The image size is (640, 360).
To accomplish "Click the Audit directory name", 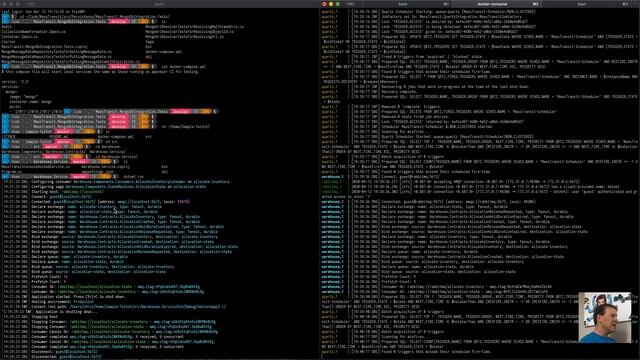I will point(6,27).
